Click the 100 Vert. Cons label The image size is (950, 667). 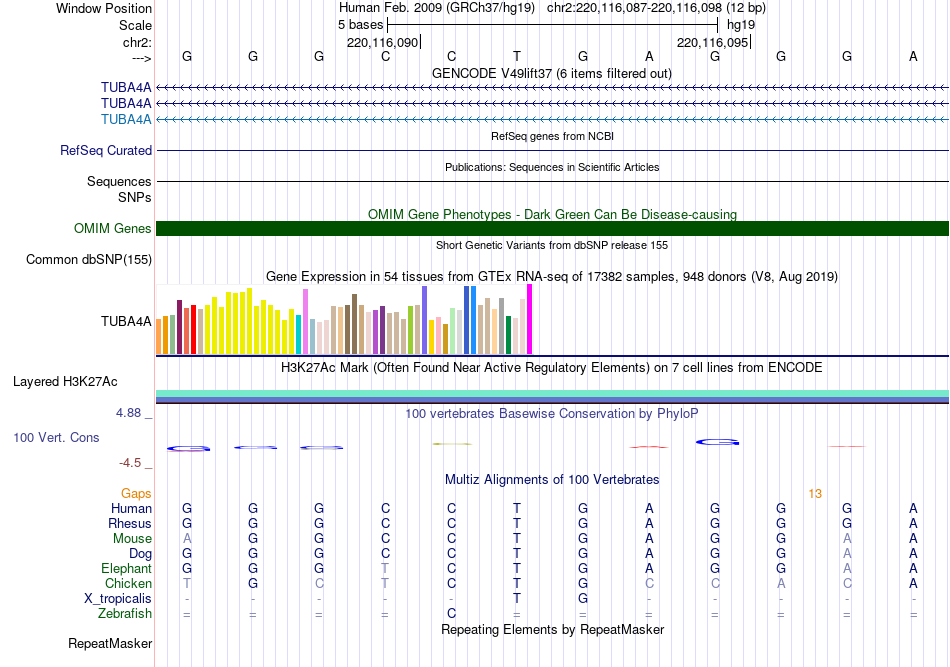[56, 437]
